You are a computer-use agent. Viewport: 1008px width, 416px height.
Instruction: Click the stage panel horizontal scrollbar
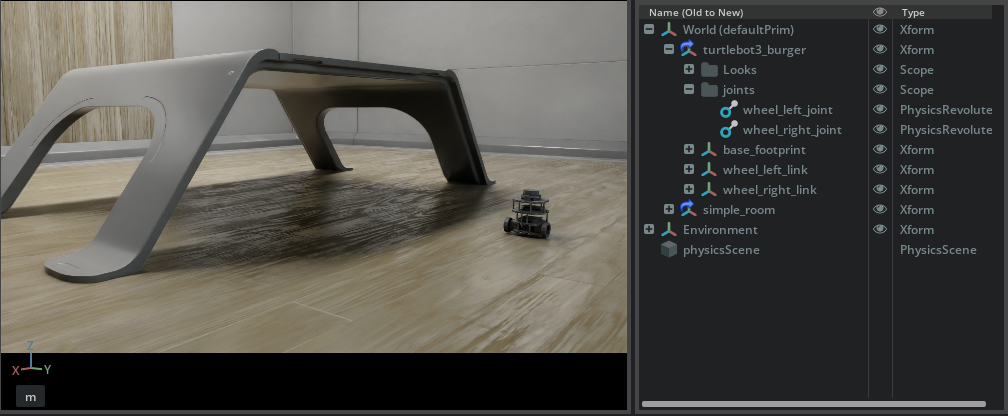820,404
